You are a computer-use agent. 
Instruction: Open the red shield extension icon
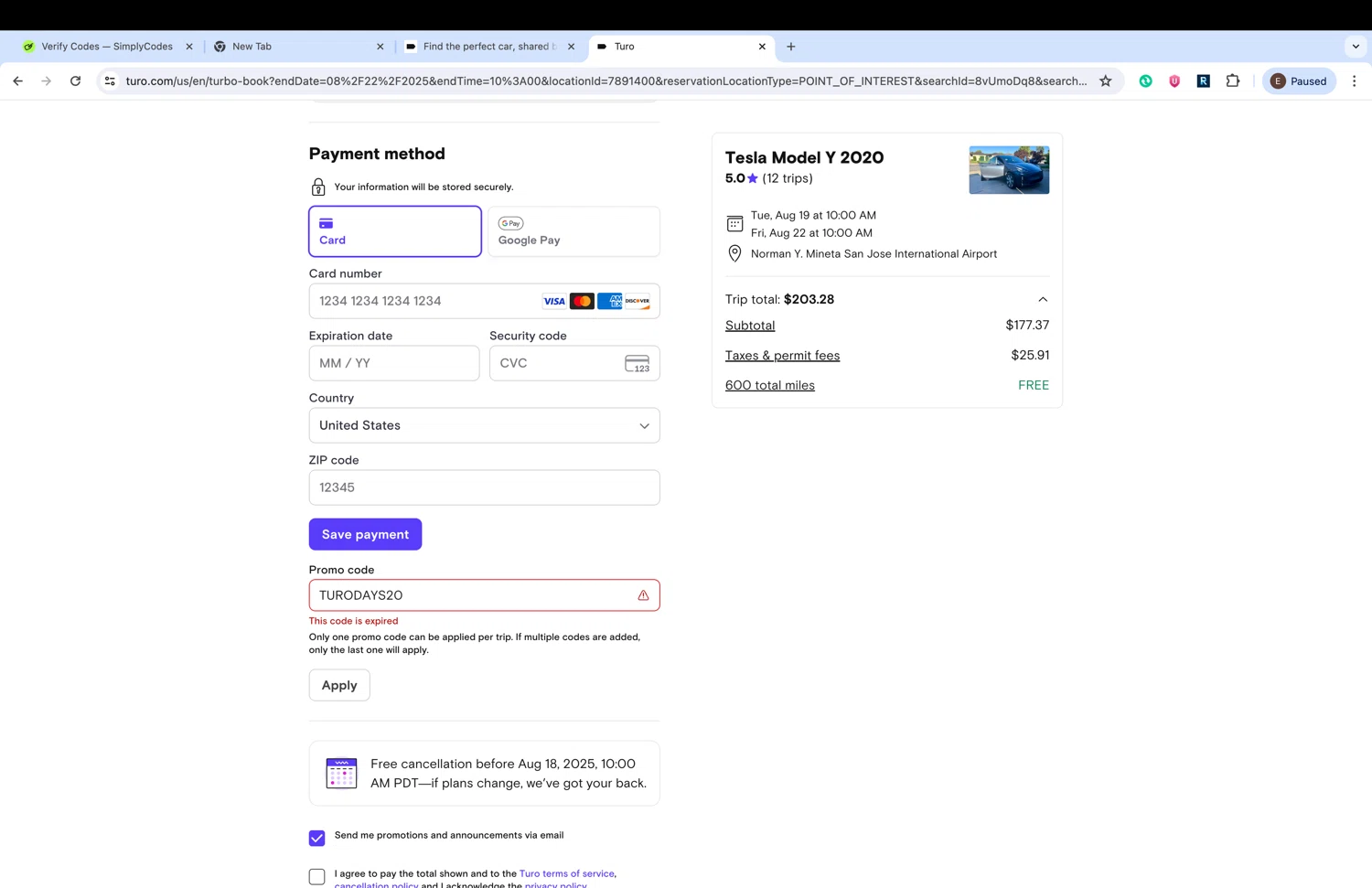(x=1174, y=81)
